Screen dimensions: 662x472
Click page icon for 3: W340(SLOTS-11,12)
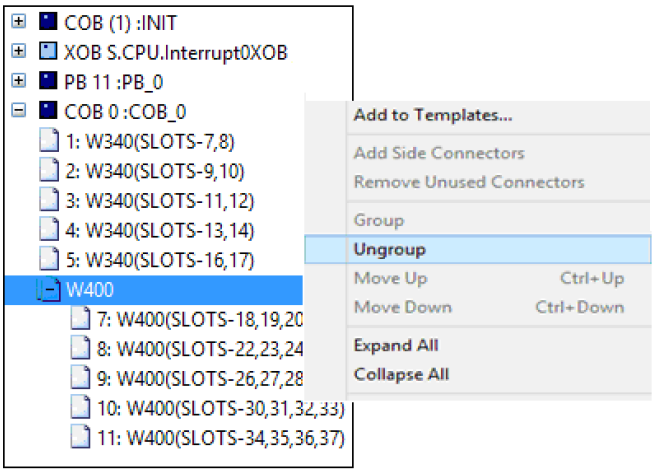click(49, 200)
